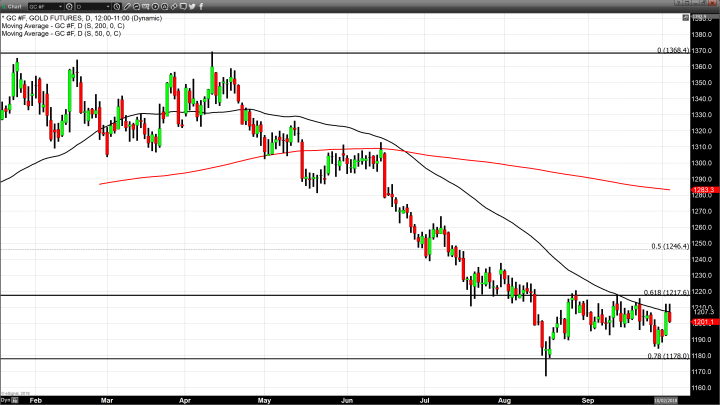Click the Dyn scale toggle at bottom-left
This screenshot has height=405, width=720.
click(x=5, y=400)
